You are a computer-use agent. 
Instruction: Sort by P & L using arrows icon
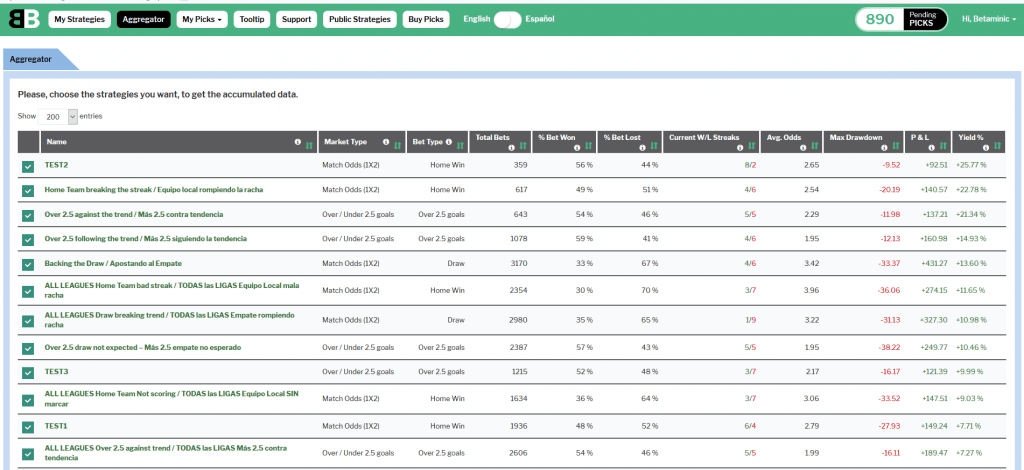point(944,146)
